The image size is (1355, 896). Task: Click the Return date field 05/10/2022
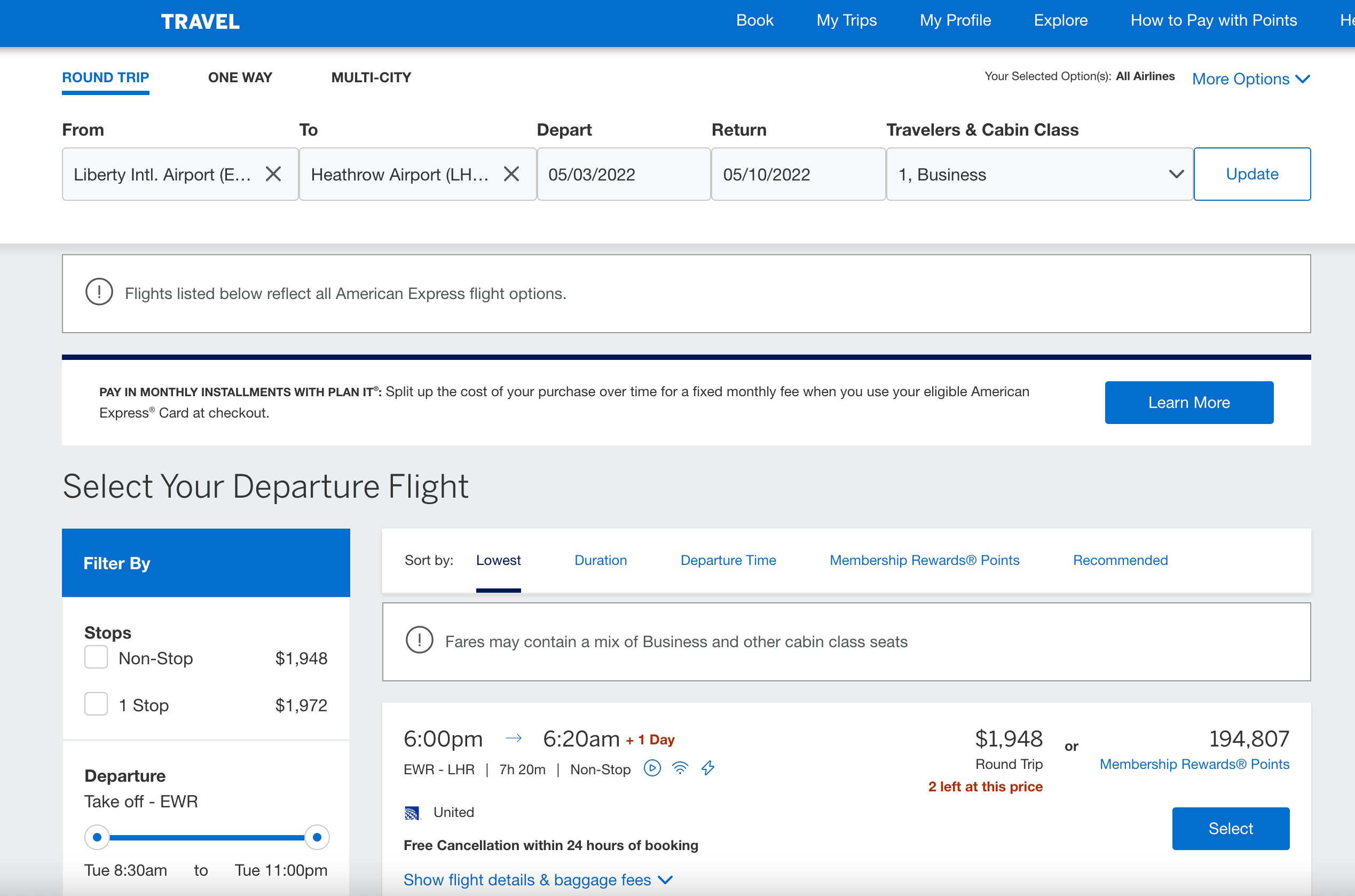click(x=799, y=174)
